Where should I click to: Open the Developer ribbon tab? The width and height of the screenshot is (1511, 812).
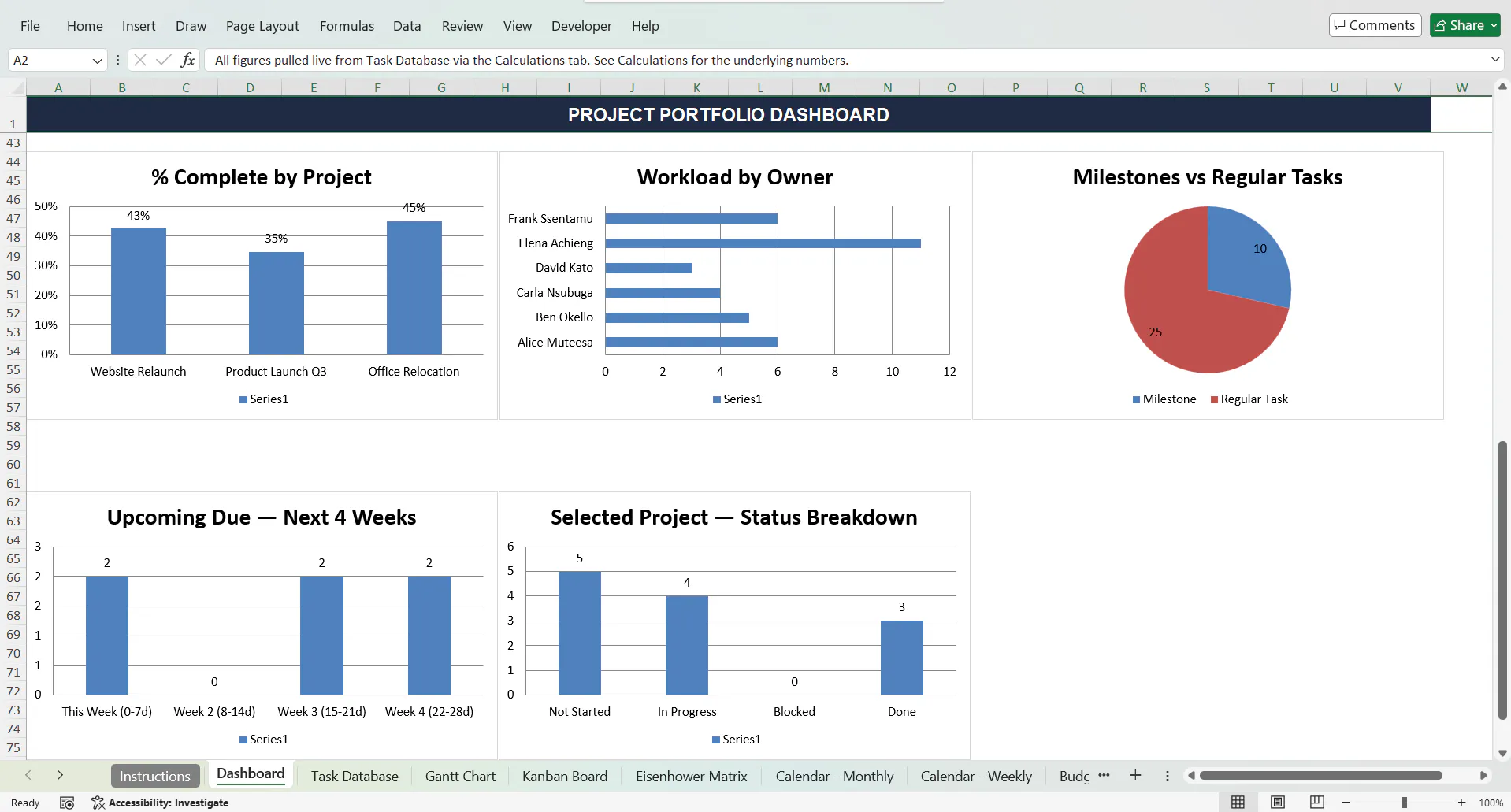pos(581,26)
